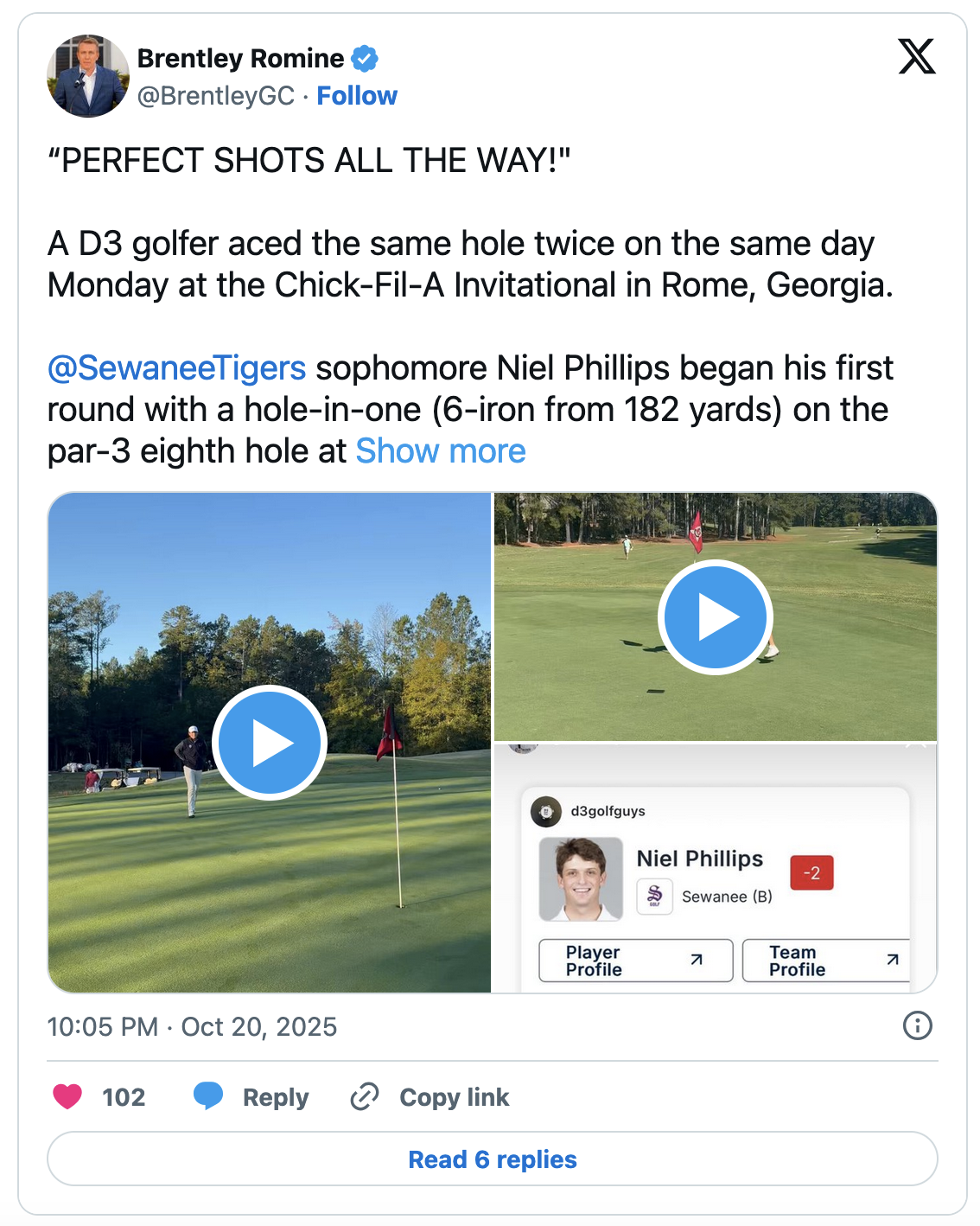Click the Brentley Romine display name
Viewport: 980px width, 1226px height.
coord(240,59)
